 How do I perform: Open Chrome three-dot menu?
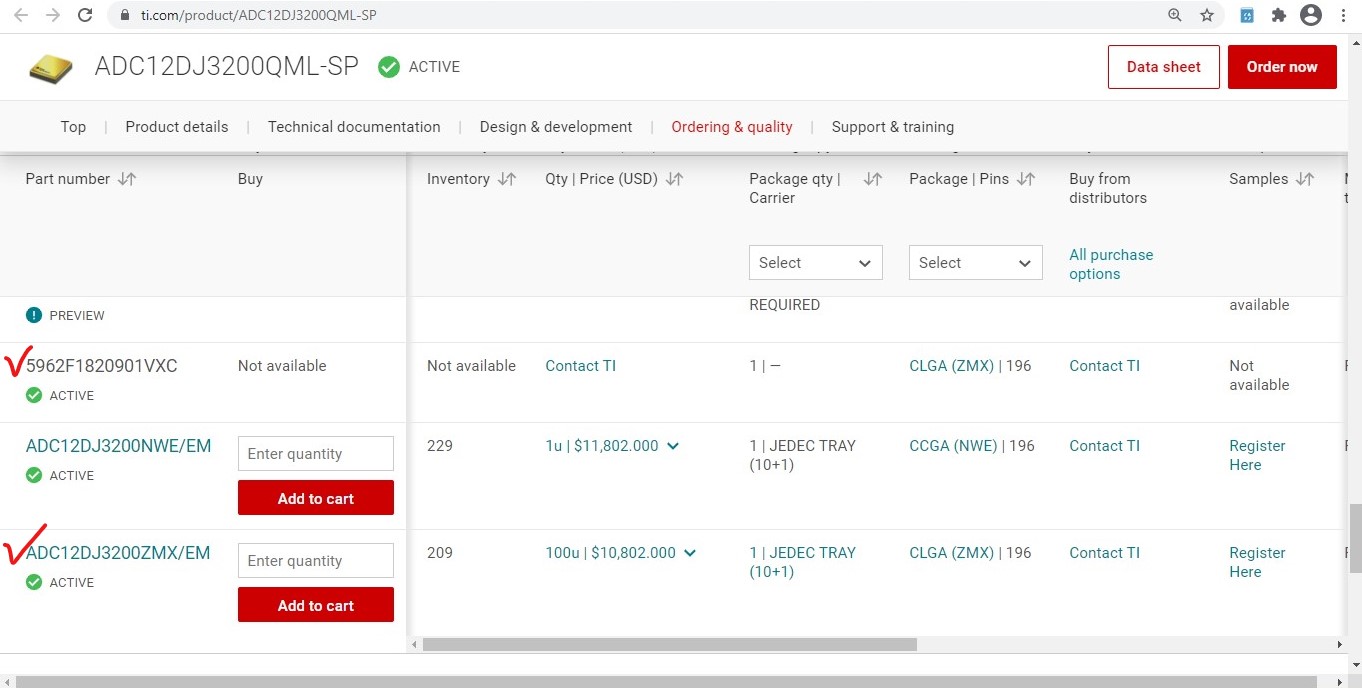coord(1342,15)
